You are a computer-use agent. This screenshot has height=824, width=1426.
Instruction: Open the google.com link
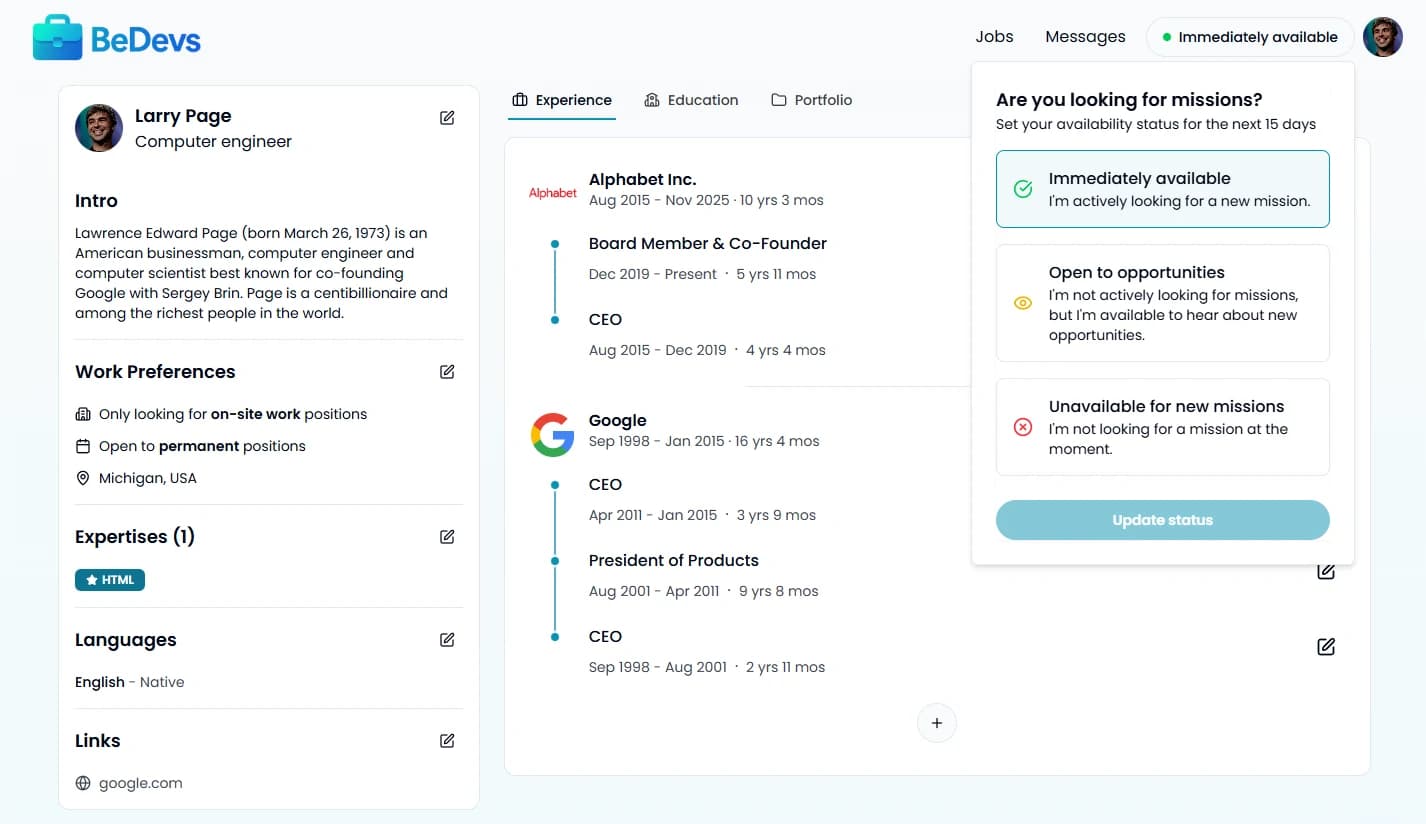142,783
